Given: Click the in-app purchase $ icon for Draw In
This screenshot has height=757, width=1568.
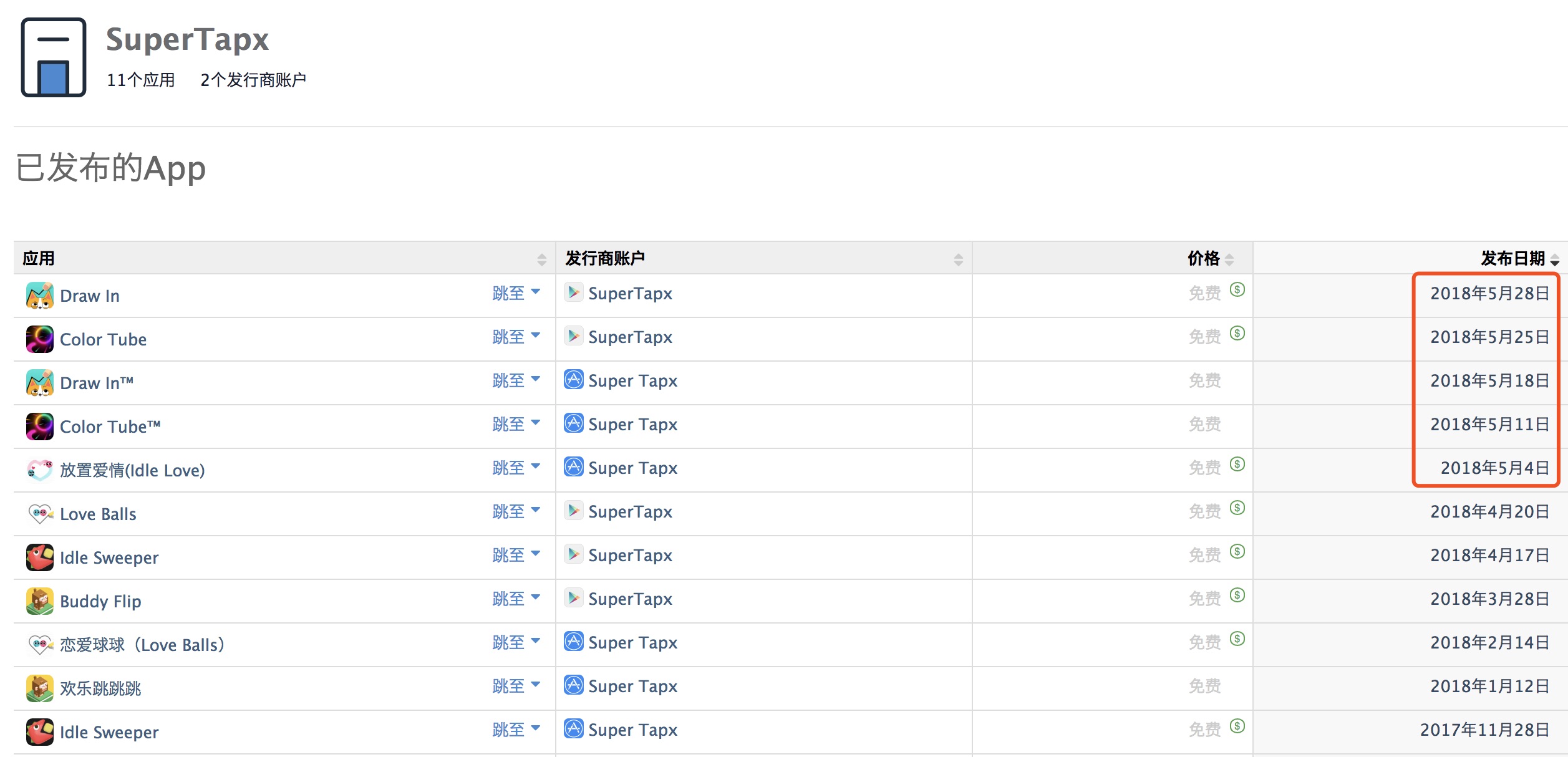Looking at the screenshot, I should (1237, 289).
